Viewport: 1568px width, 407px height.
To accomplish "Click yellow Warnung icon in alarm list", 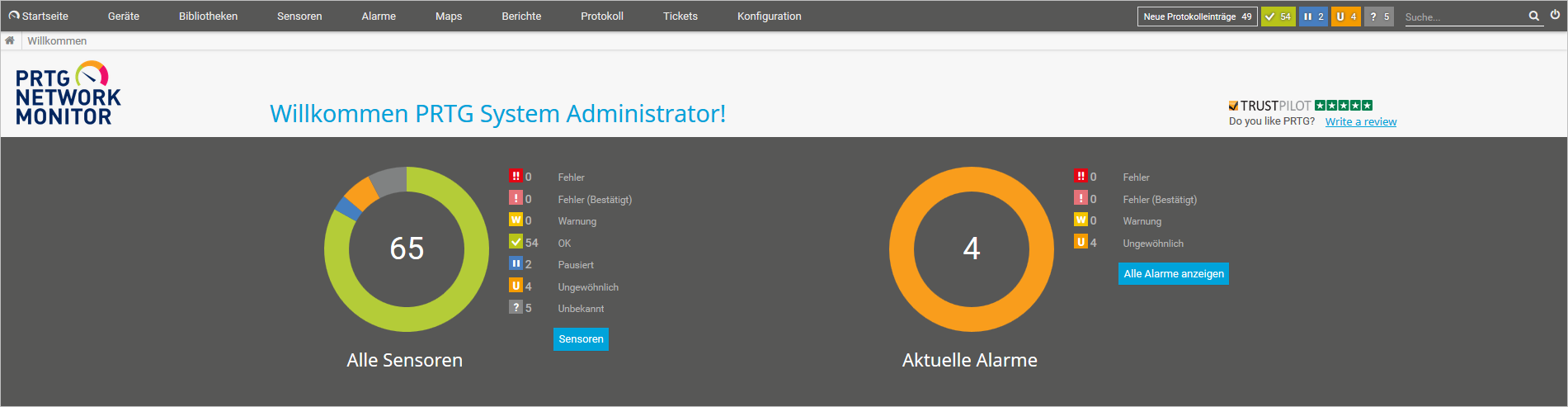I will 1081,220.
